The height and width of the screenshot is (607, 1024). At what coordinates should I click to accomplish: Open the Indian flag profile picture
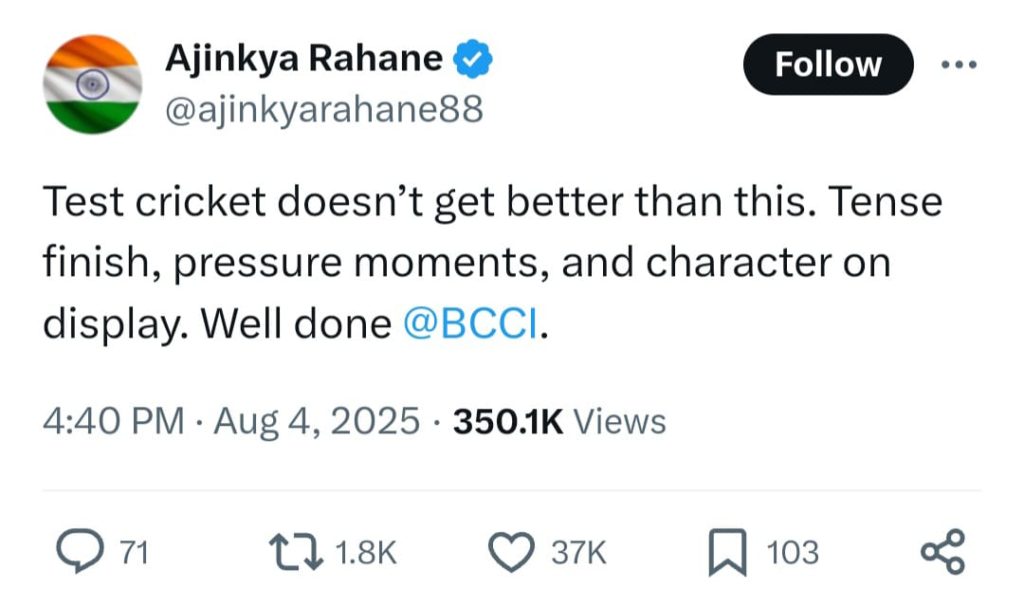(x=92, y=84)
